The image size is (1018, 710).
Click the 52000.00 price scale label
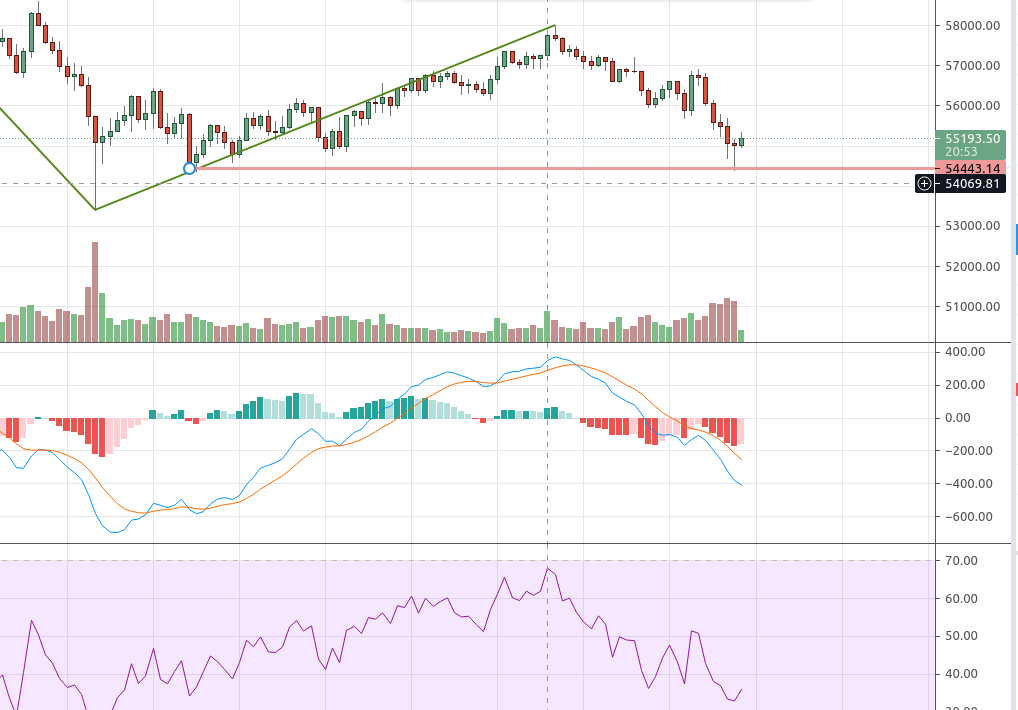[973, 266]
